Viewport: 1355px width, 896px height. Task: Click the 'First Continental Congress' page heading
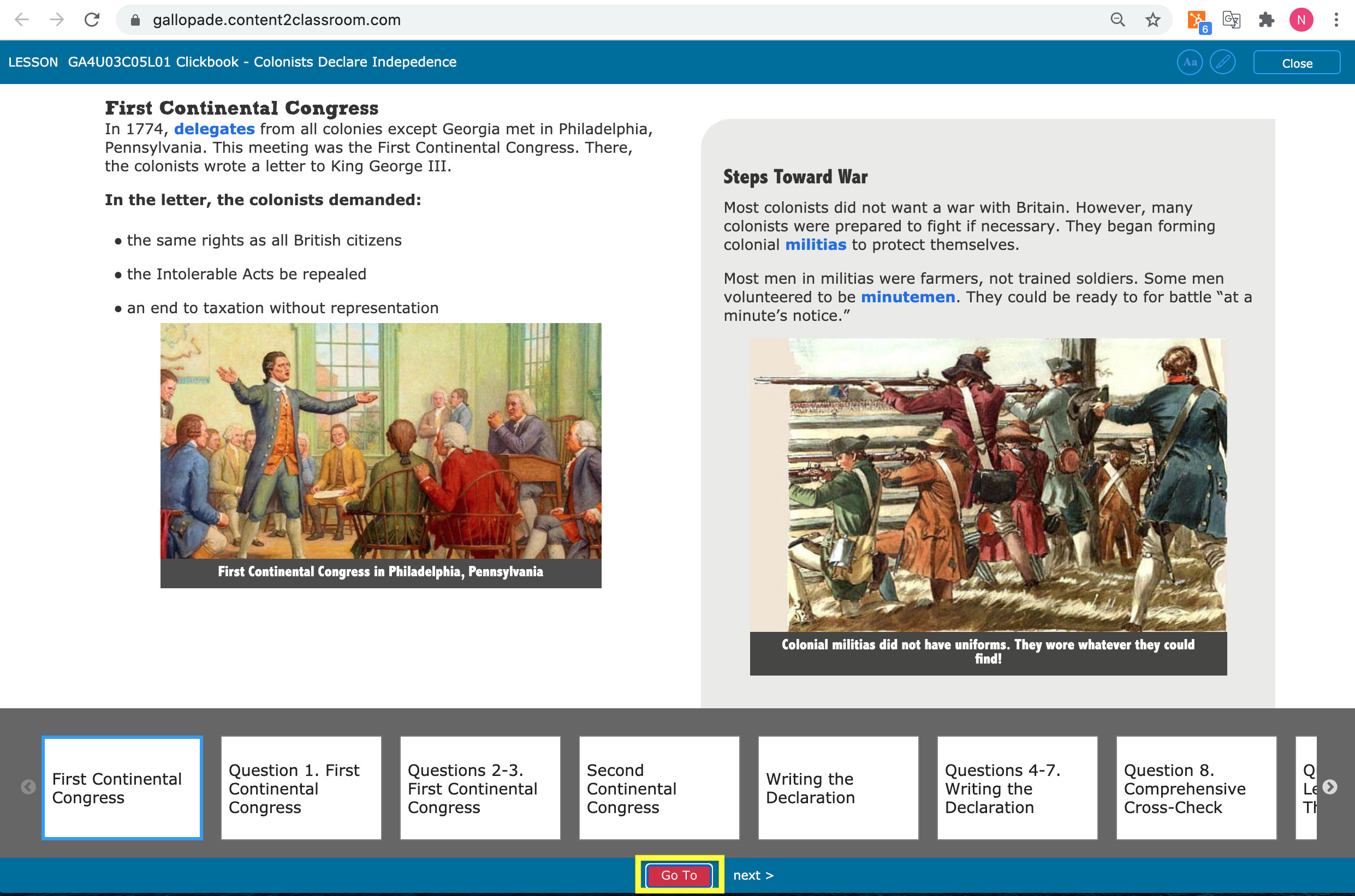coord(242,108)
